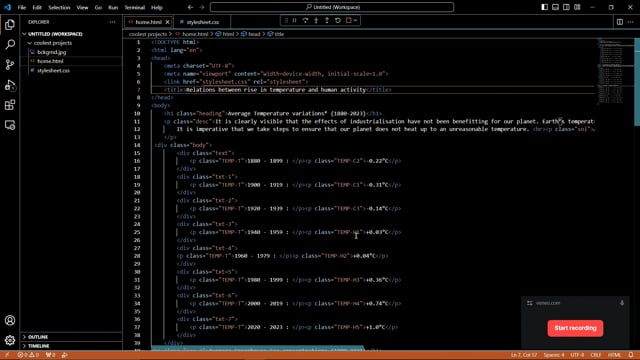Grab the debug toolbar drag handle
This screenshot has width=640, height=360.
[x=286, y=20]
